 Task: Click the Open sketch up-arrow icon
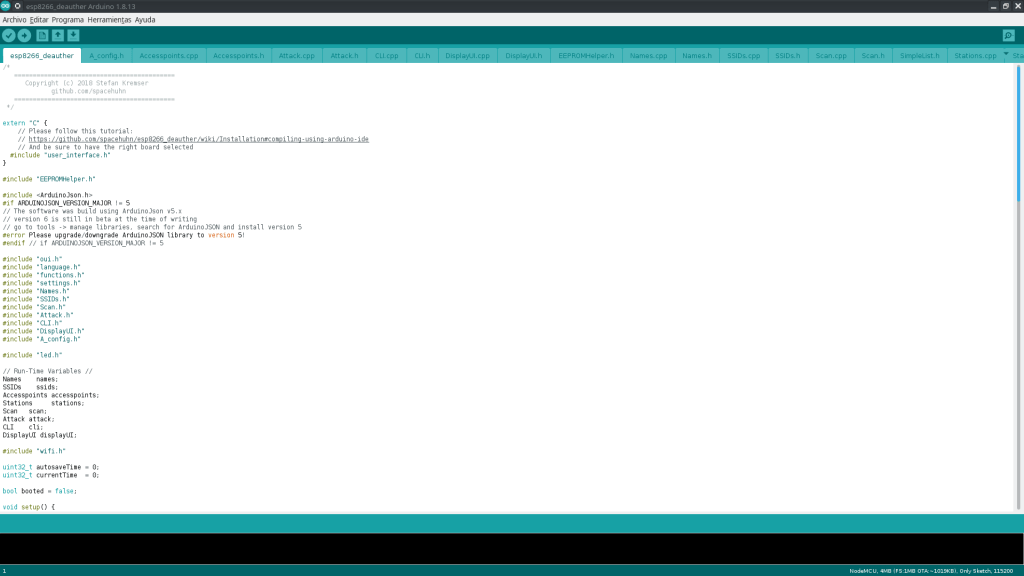coord(58,36)
